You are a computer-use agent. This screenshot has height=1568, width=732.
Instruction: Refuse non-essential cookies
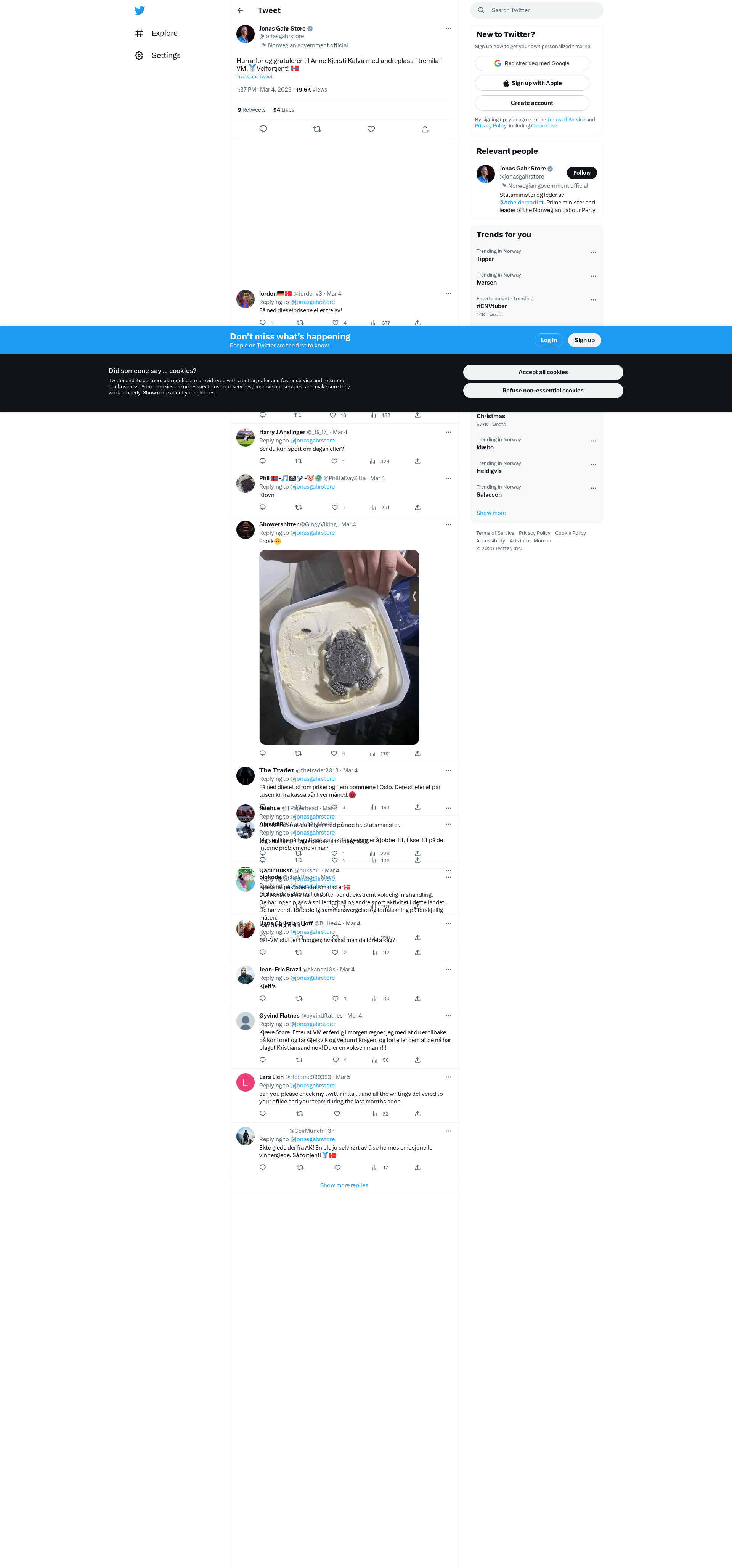point(543,390)
